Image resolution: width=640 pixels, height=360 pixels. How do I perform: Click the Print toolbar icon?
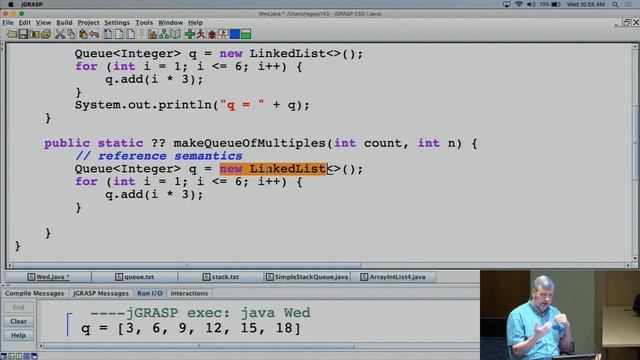click(46, 34)
